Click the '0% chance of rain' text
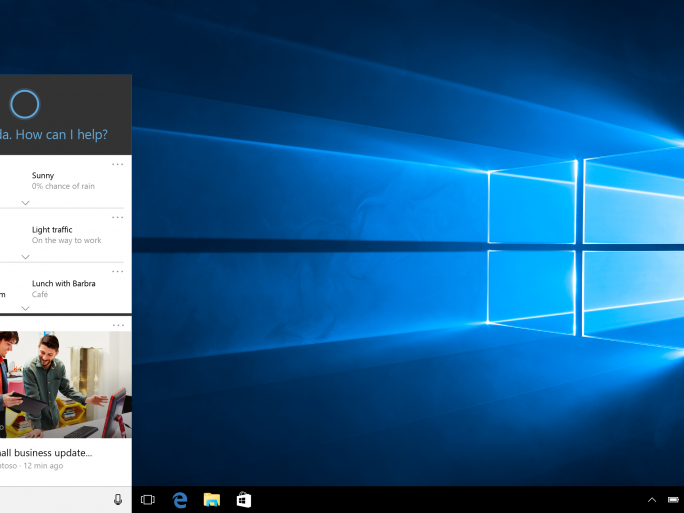 click(63, 186)
